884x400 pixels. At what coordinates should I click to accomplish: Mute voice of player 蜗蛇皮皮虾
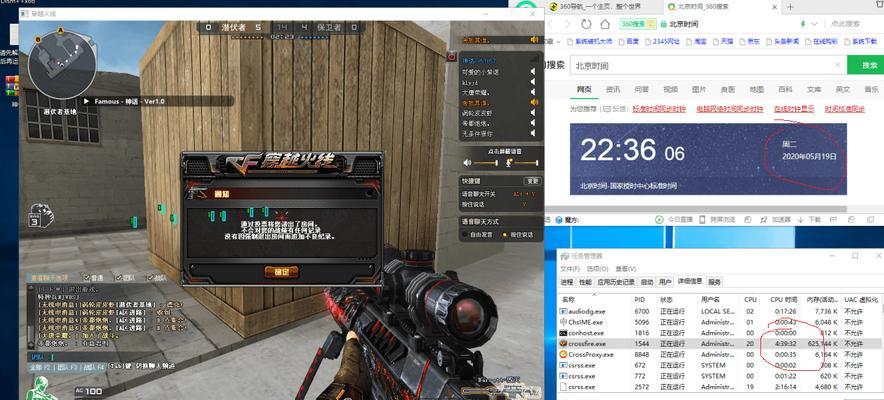532,113
